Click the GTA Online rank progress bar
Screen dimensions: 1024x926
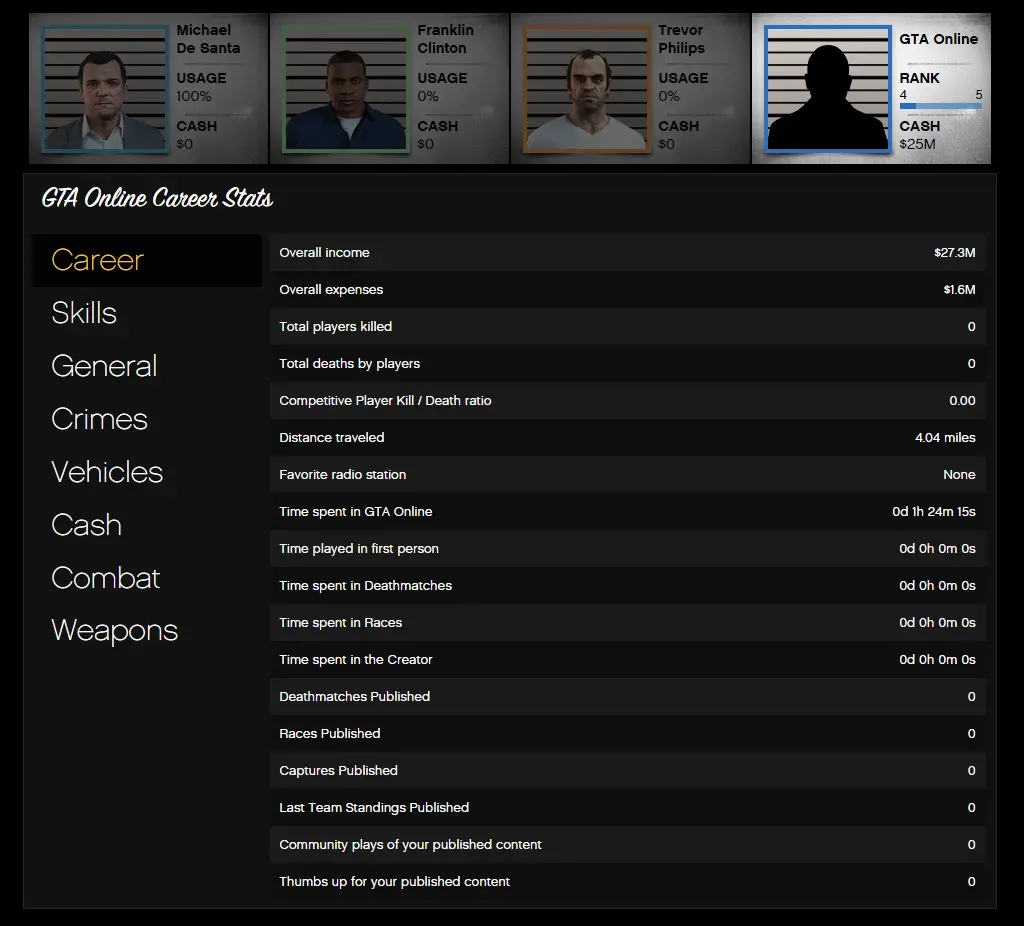940,106
